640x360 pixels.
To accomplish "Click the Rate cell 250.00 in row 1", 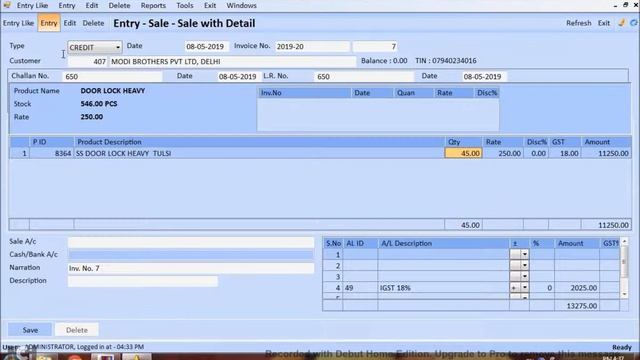I will [x=503, y=153].
